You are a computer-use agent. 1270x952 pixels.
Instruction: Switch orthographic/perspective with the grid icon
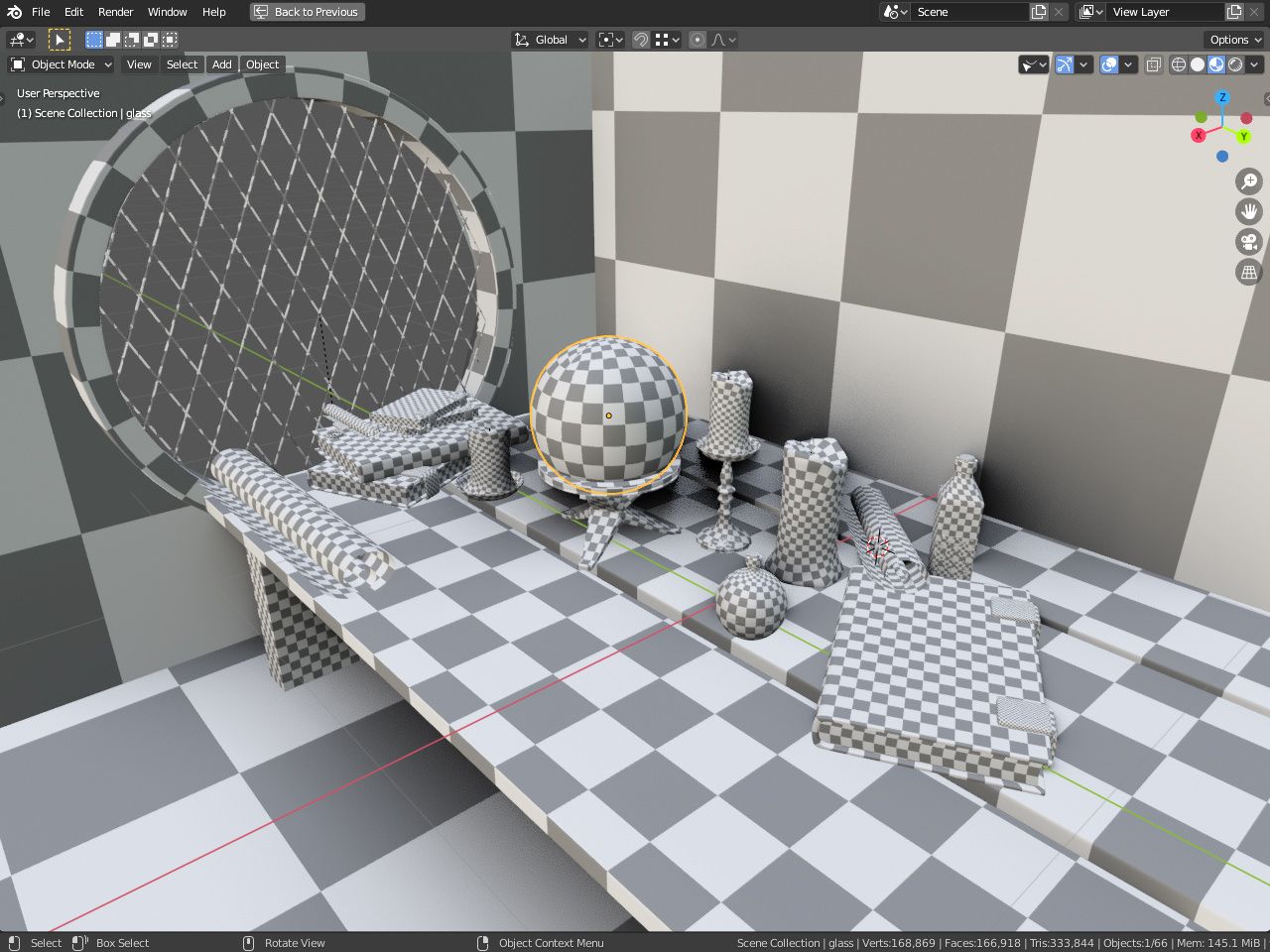pos(1248,272)
